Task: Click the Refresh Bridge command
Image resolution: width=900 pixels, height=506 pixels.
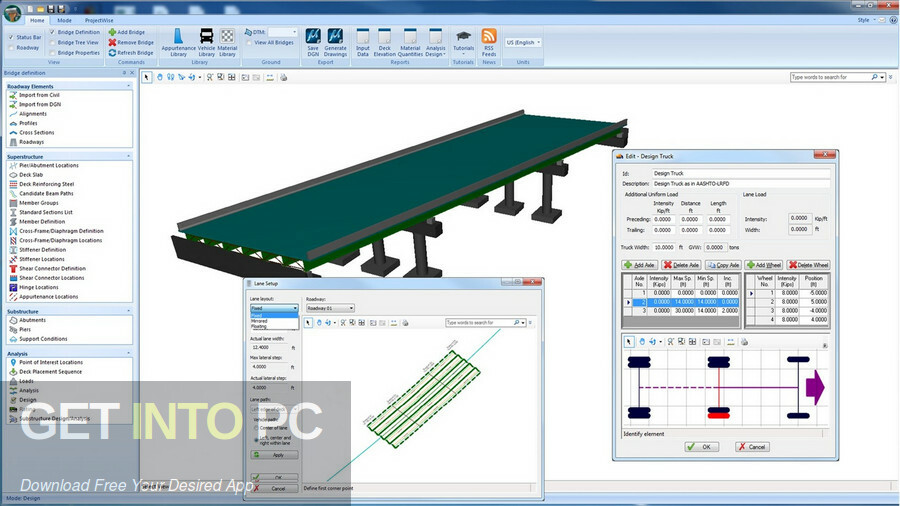Action: tap(131, 53)
